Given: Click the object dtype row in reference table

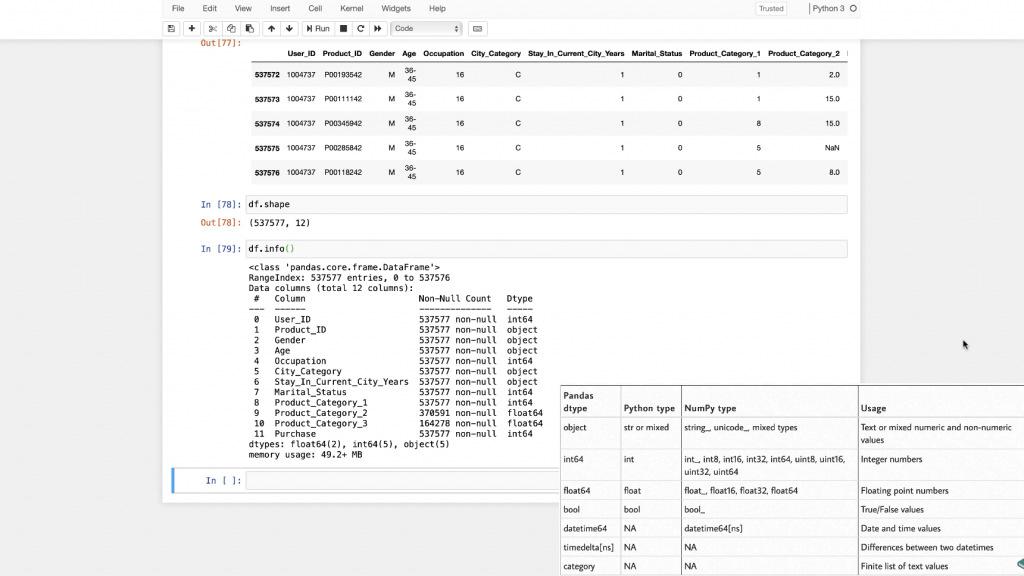Looking at the screenshot, I should pos(792,434).
